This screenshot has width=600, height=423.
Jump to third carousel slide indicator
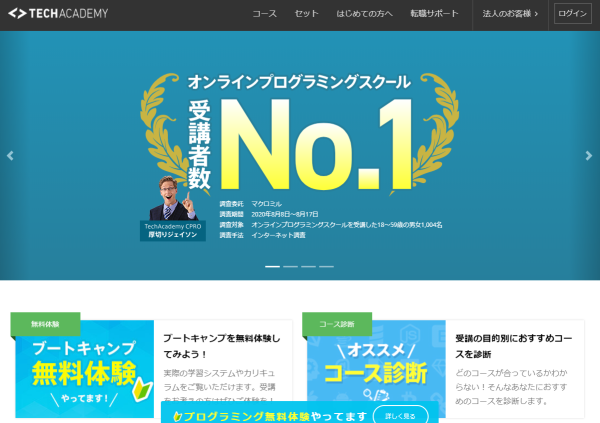coord(308,266)
